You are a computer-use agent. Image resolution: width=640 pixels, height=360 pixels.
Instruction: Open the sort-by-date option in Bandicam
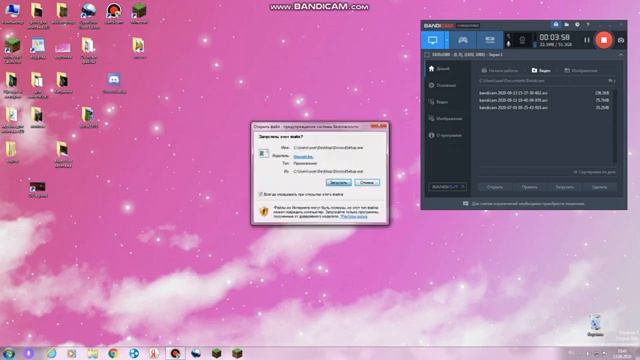(x=594, y=172)
